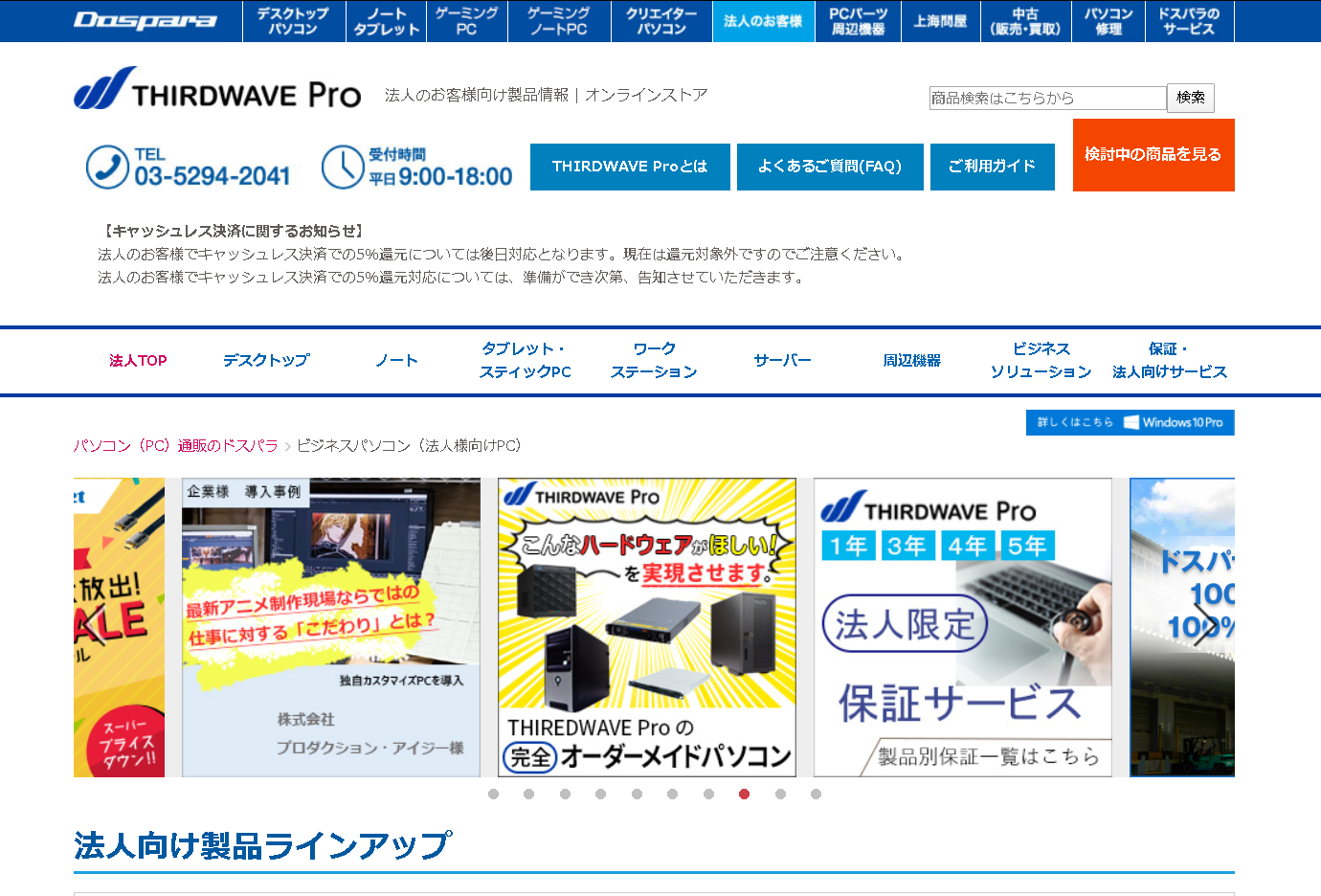1321x896 pixels.
Task: Open the partially visible SALE banner
Action: tap(119, 628)
